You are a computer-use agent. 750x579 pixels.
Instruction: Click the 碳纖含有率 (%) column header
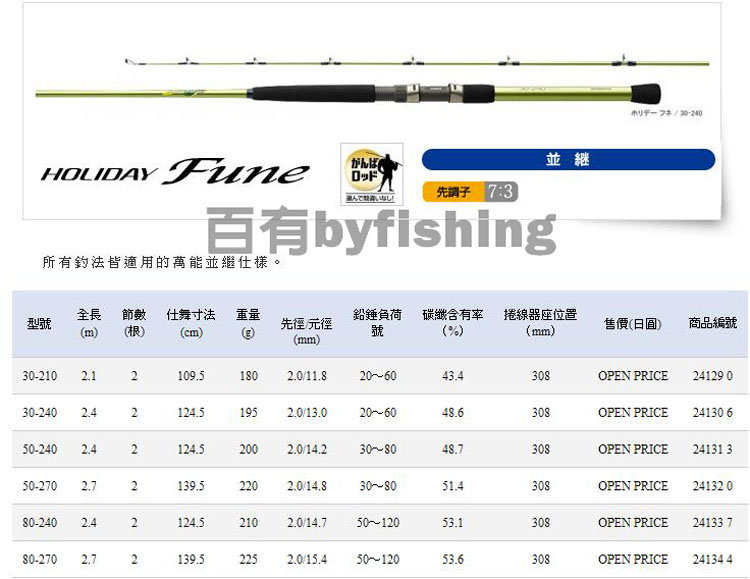tap(452, 323)
